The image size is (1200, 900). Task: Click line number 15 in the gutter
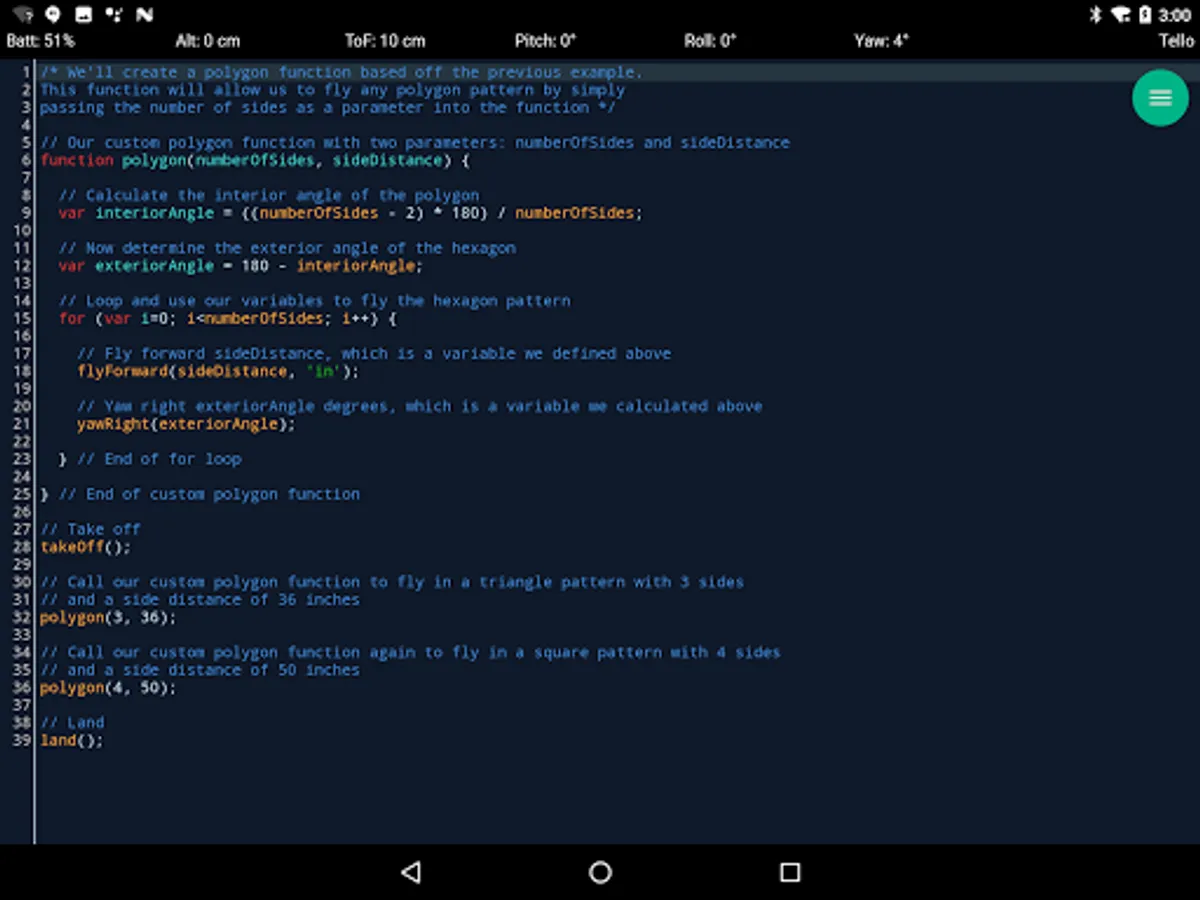click(22, 318)
